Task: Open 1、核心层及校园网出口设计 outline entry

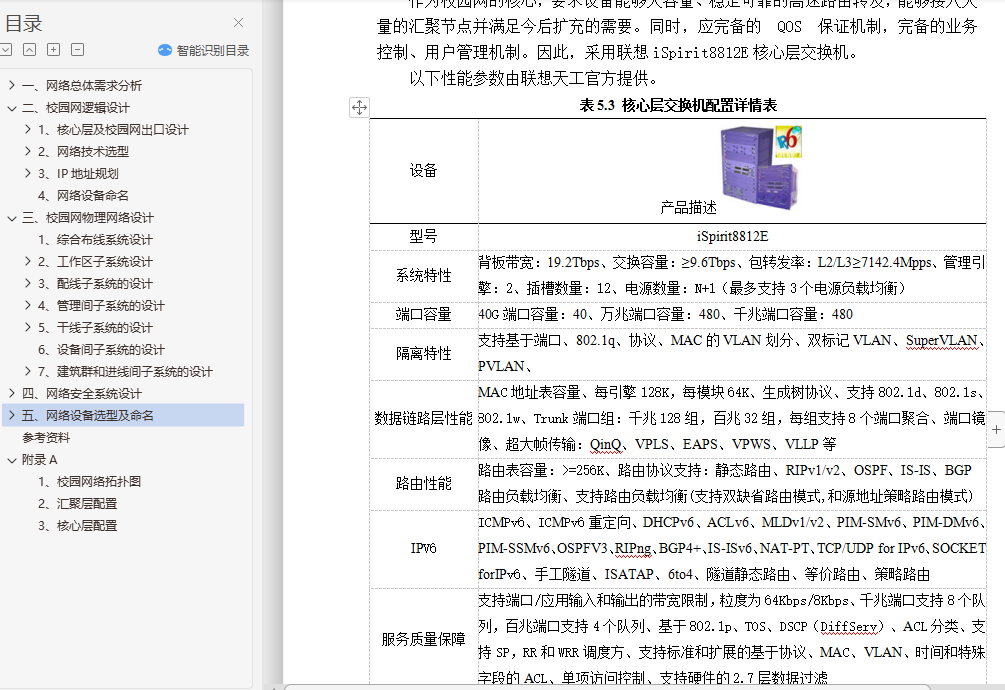Action: tap(113, 130)
